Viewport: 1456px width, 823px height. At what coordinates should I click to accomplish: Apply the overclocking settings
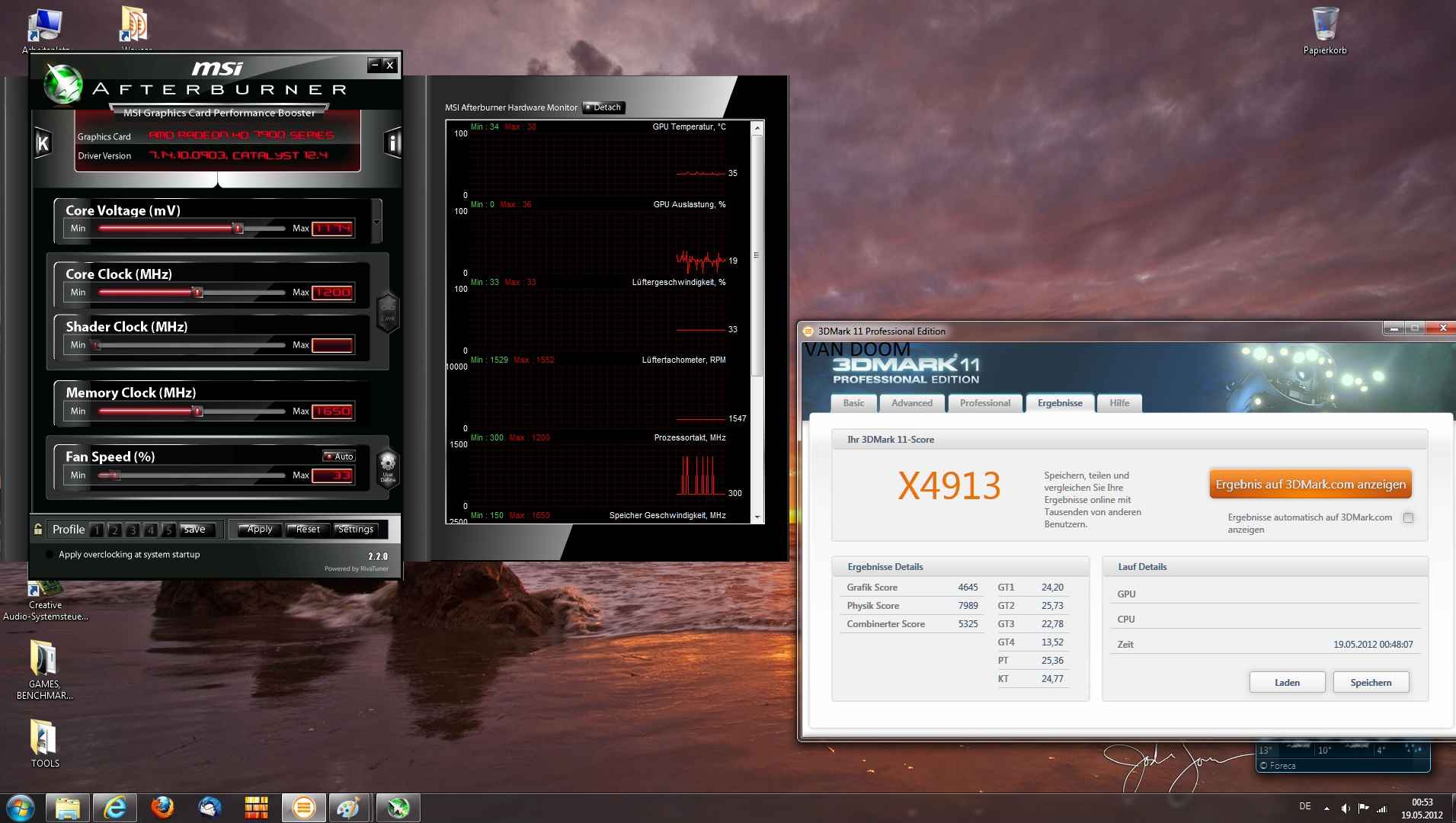click(259, 530)
